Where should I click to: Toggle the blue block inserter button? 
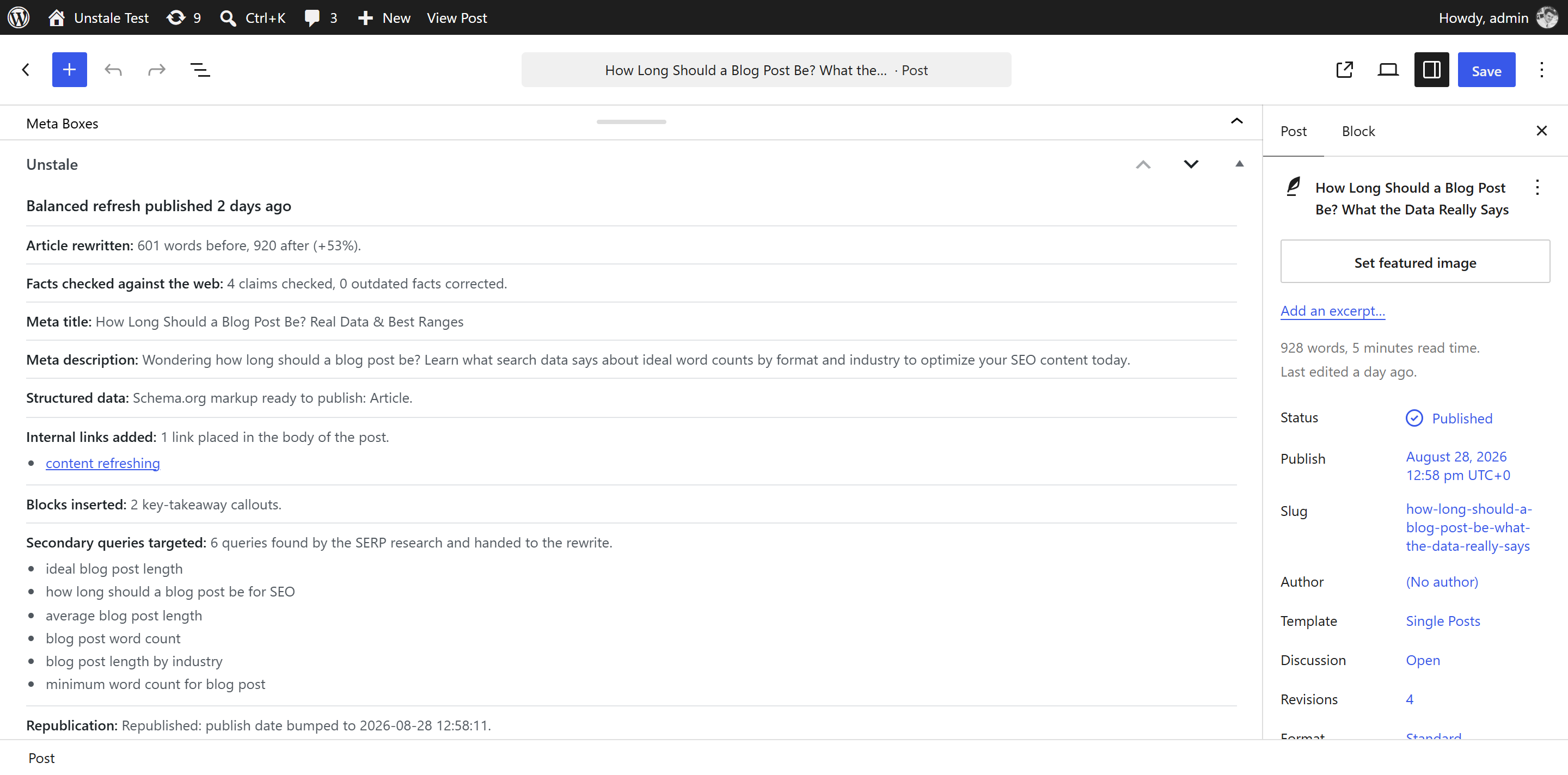click(69, 69)
